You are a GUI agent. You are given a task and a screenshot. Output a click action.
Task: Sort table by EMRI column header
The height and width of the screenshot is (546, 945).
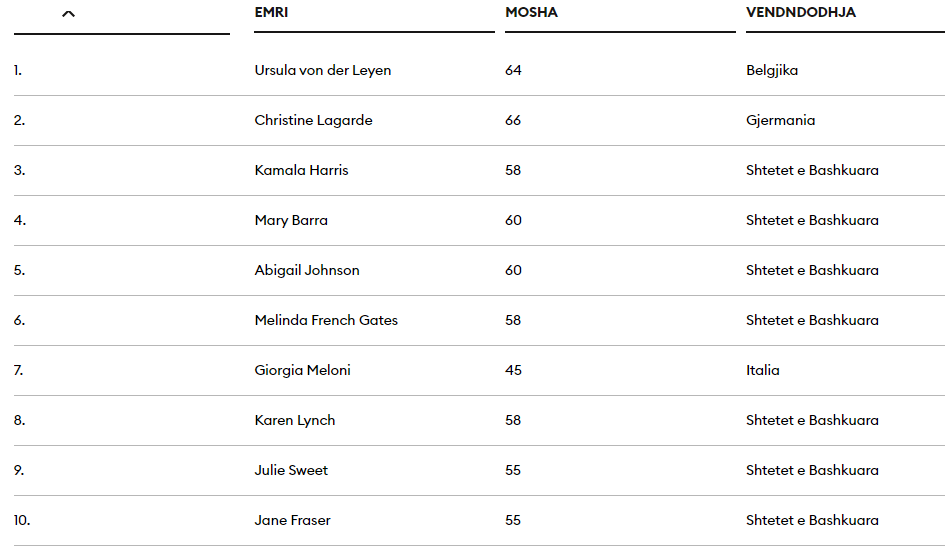pos(271,13)
